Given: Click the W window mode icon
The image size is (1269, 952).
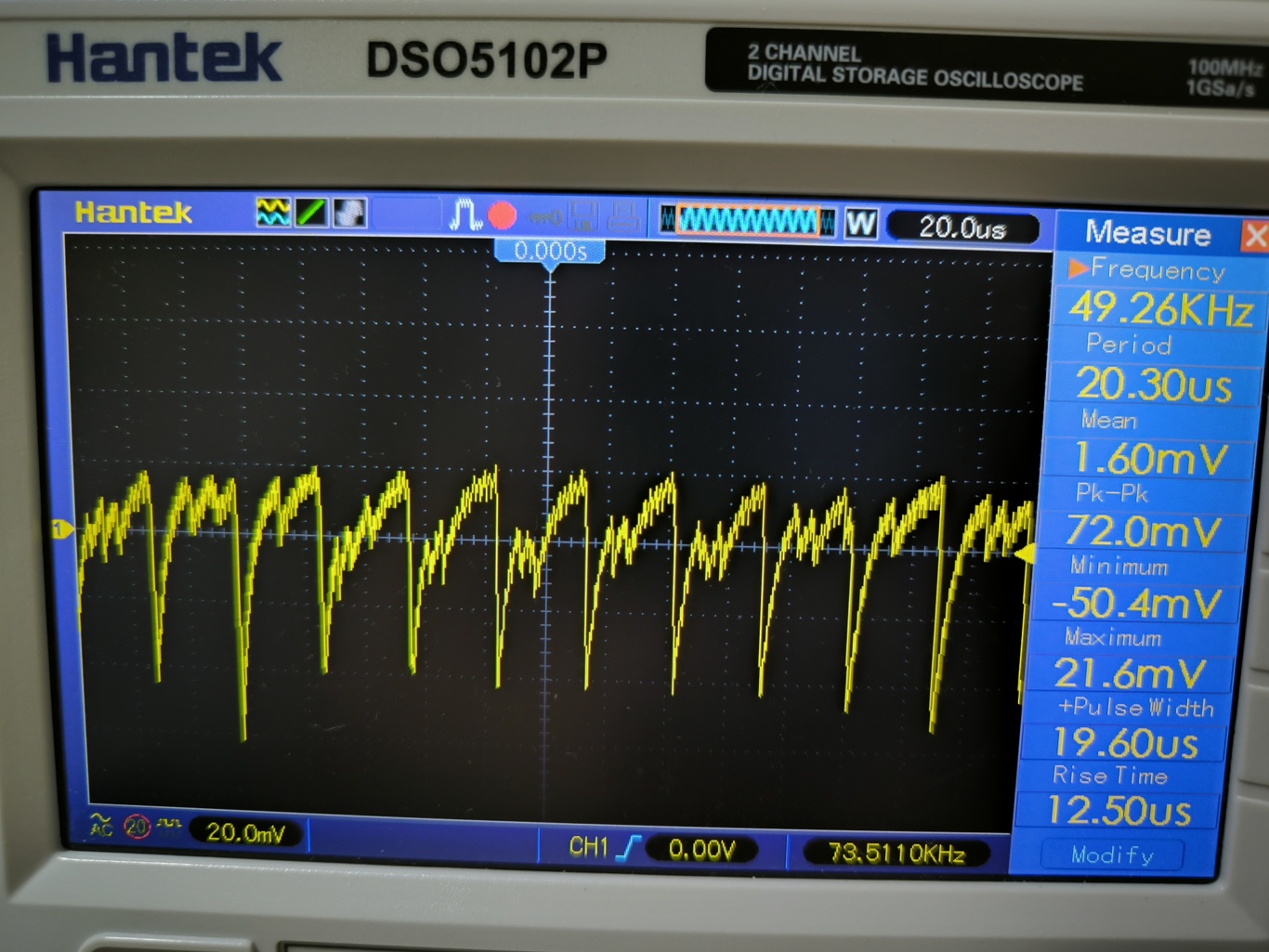Looking at the screenshot, I should coord(860,223).
